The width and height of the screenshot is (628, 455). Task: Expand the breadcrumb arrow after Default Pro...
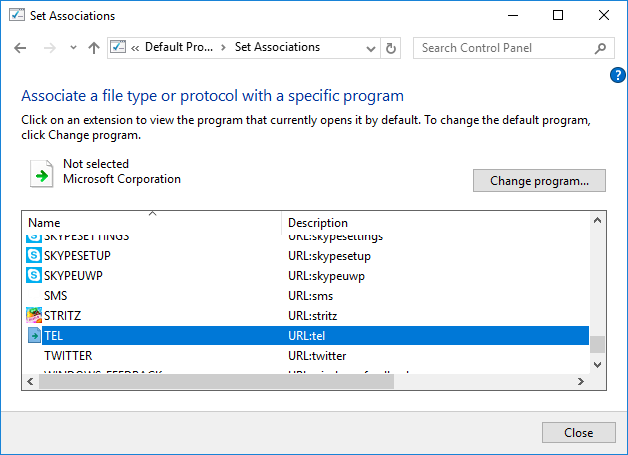click(223, 48)
